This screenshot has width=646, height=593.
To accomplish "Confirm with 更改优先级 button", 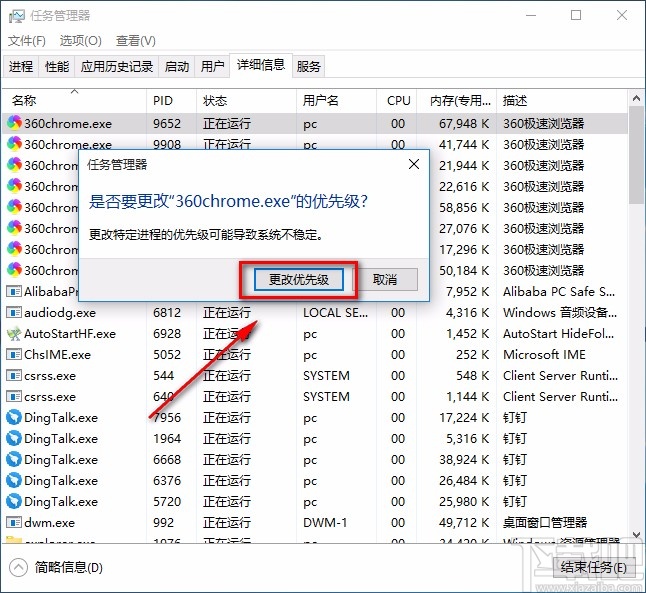I will pos(299,280).
